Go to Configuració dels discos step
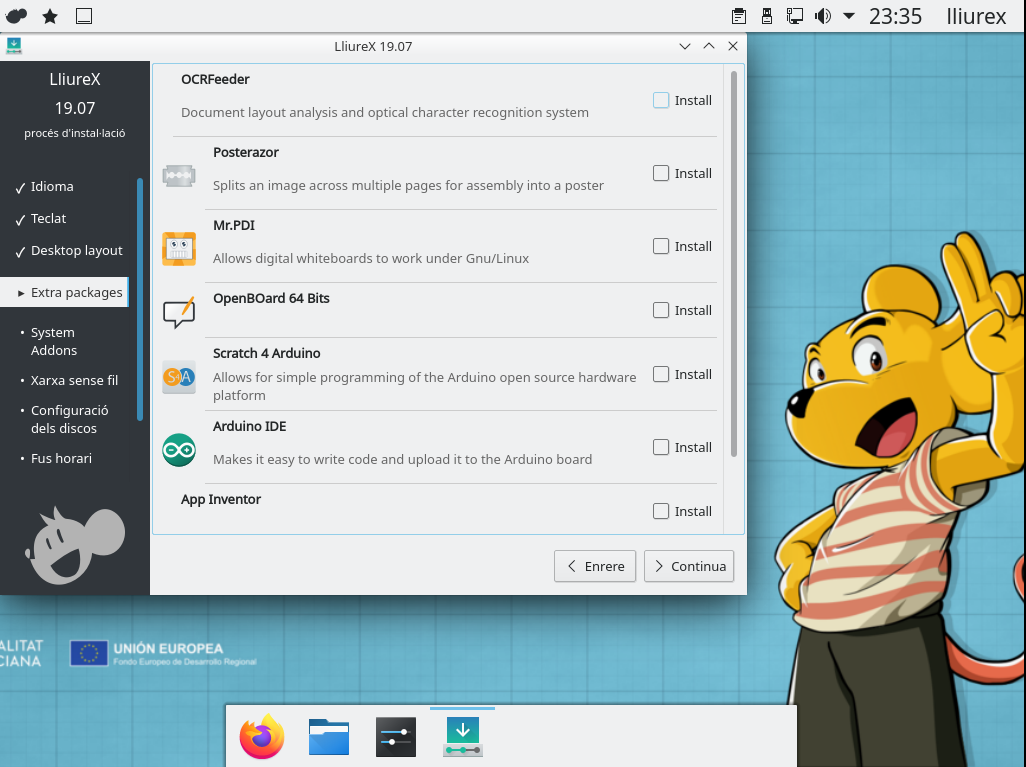Screen dimensions: 1026x767 tap(69, 419)
